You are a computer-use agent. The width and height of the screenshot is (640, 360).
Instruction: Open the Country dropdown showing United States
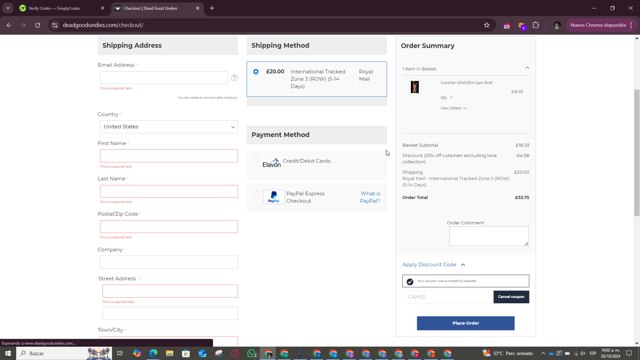coord(169,127)
